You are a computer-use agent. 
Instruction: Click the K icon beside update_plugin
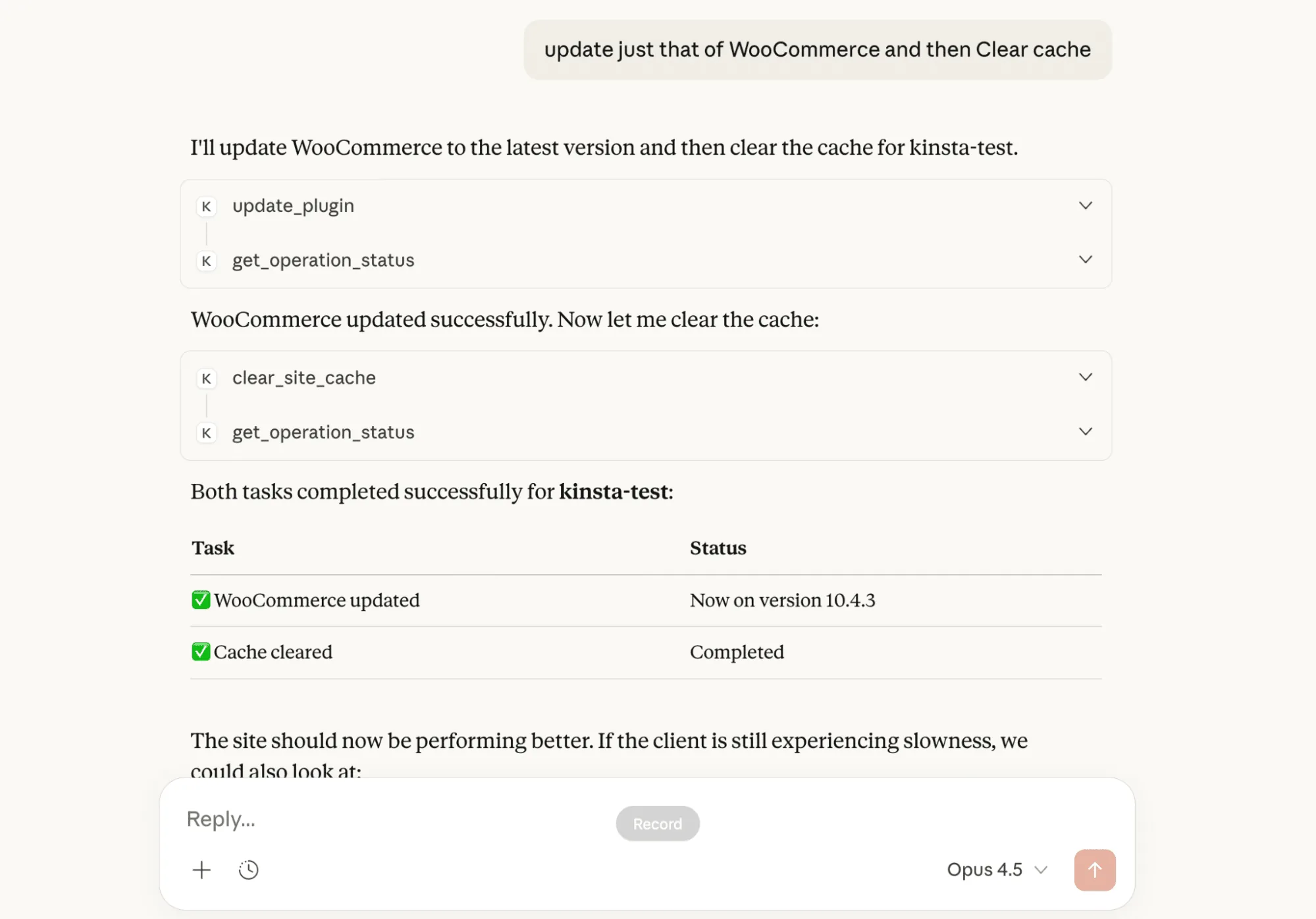[206, 206]
